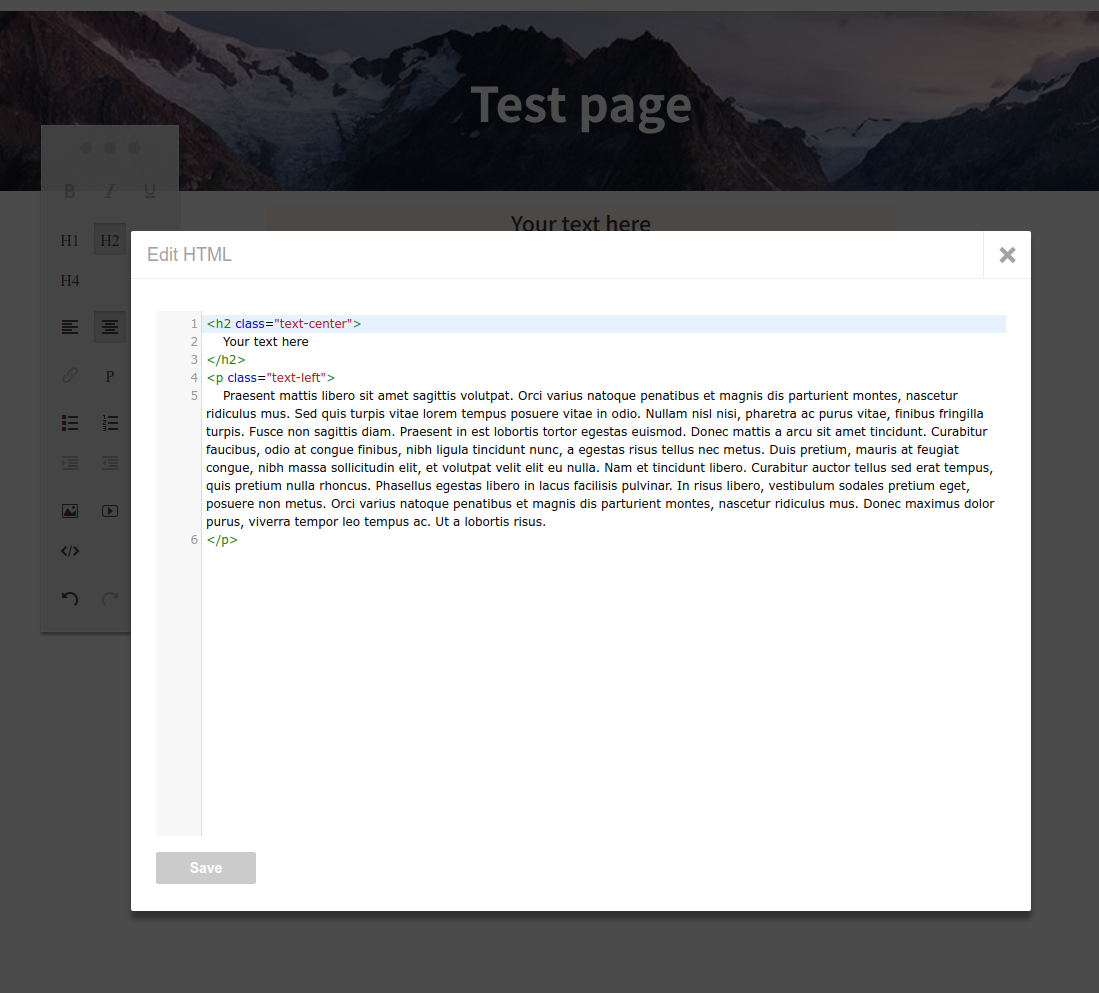Insert an image from the toolbar
Screen dimensions: 1099x993
[69, 511]
